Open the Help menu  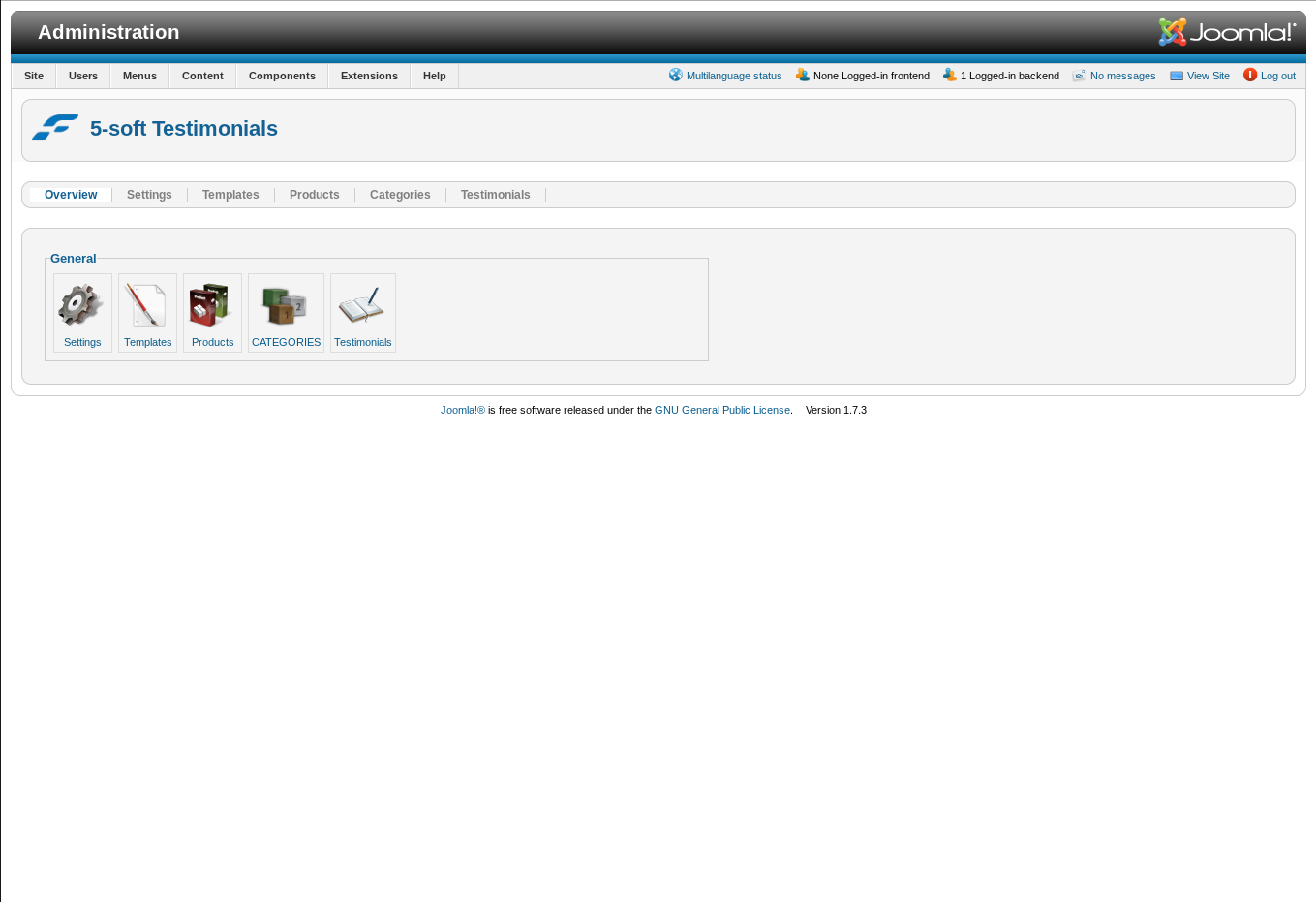(x=435, y=76)
